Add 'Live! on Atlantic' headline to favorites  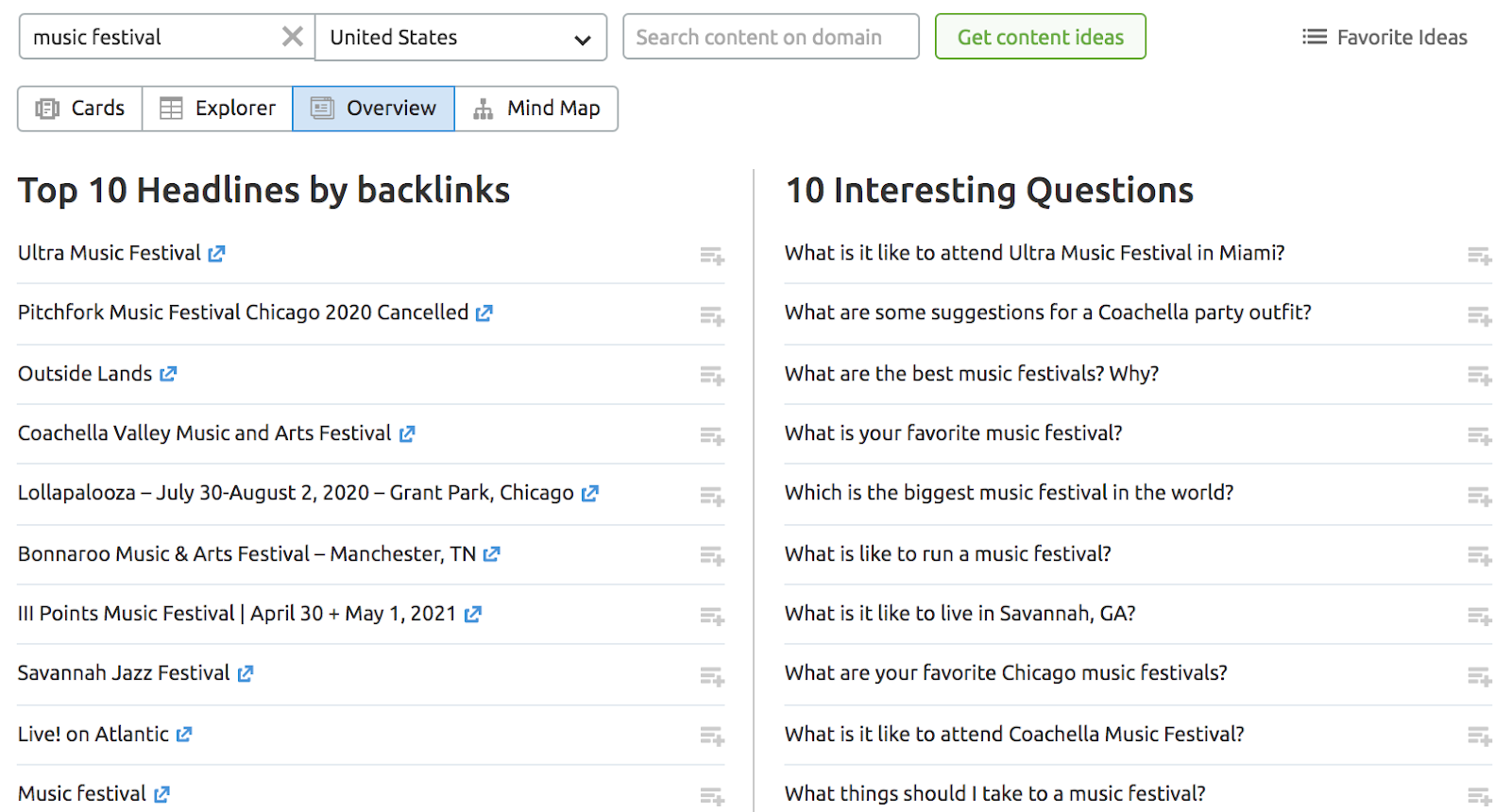712,736
